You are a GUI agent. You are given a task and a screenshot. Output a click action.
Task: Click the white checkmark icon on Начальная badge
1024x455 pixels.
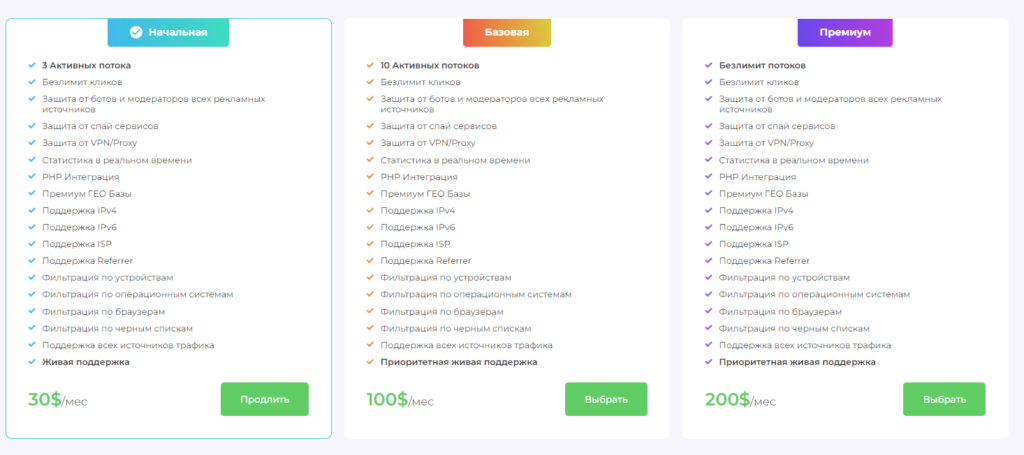pyautogui.click(x=136, y=32)
